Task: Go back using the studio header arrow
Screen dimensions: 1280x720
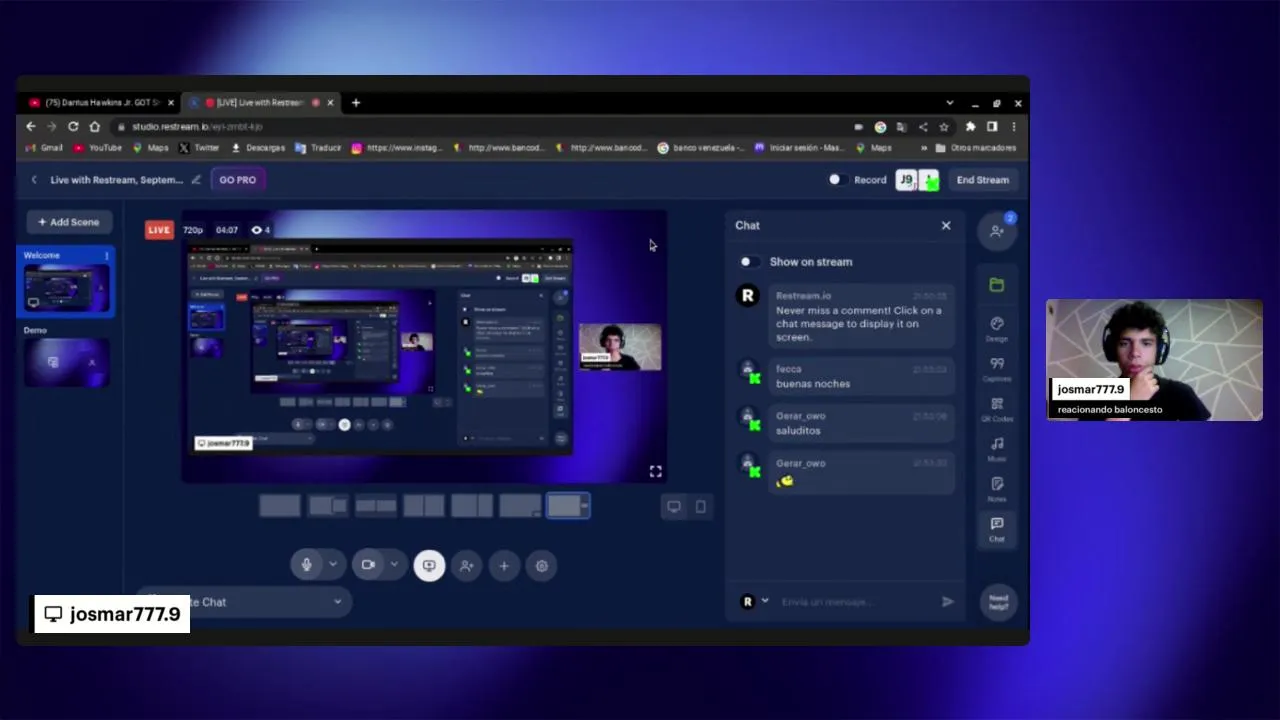Action: pos(34,180)
